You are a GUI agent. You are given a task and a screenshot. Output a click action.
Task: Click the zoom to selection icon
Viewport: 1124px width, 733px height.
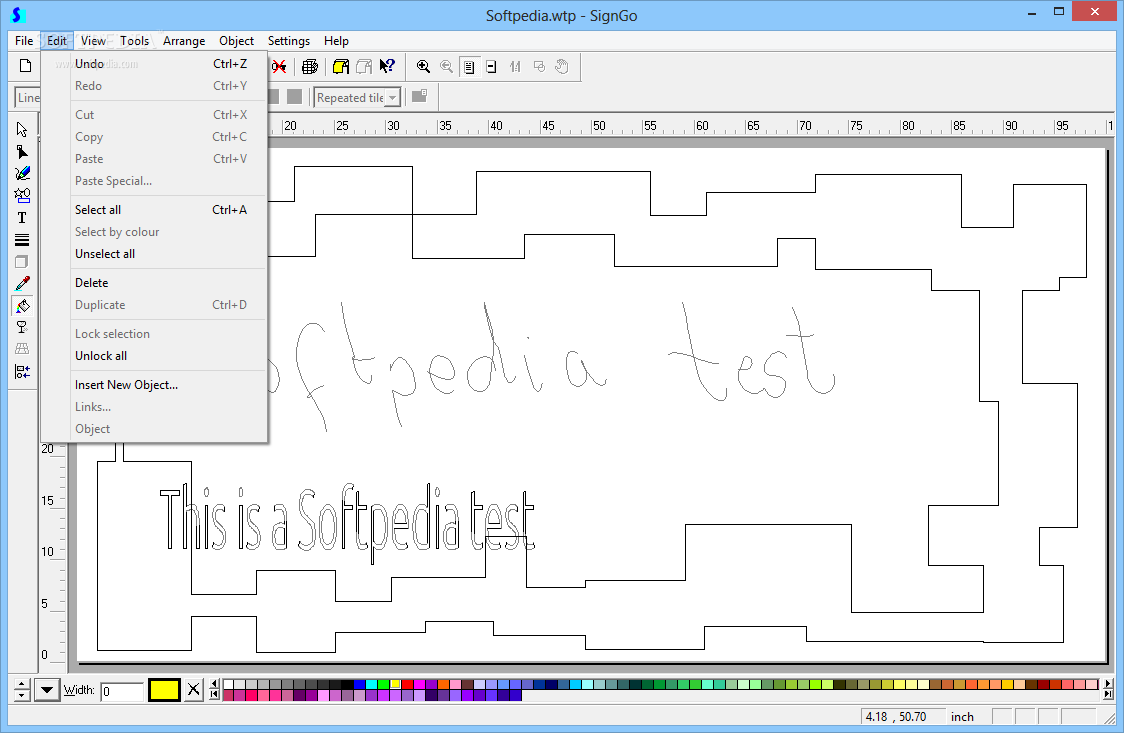tap(539, 67)
